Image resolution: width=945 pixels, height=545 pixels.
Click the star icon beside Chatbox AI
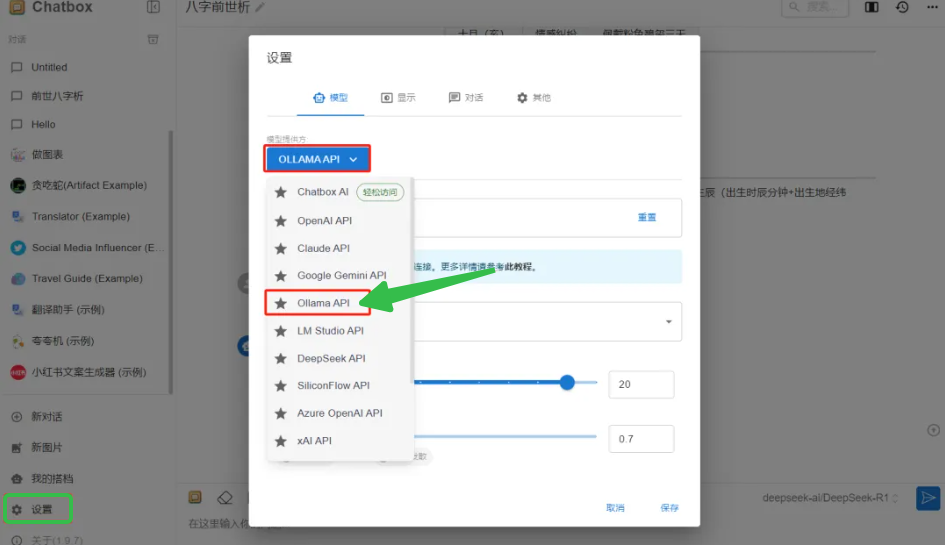pyautogui.click(x=281, y=192)
